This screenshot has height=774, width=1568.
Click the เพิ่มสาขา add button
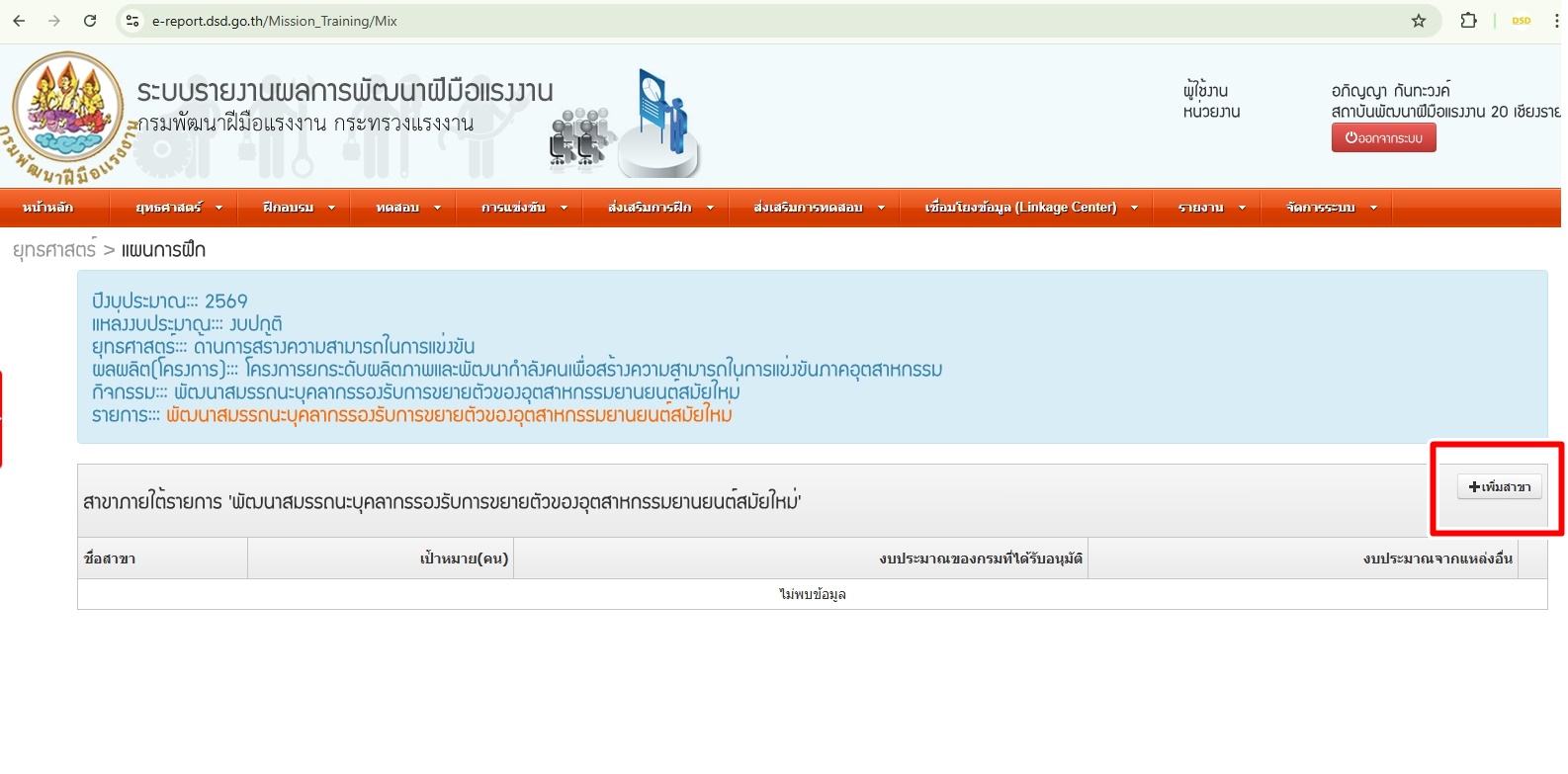point(1499,487)
